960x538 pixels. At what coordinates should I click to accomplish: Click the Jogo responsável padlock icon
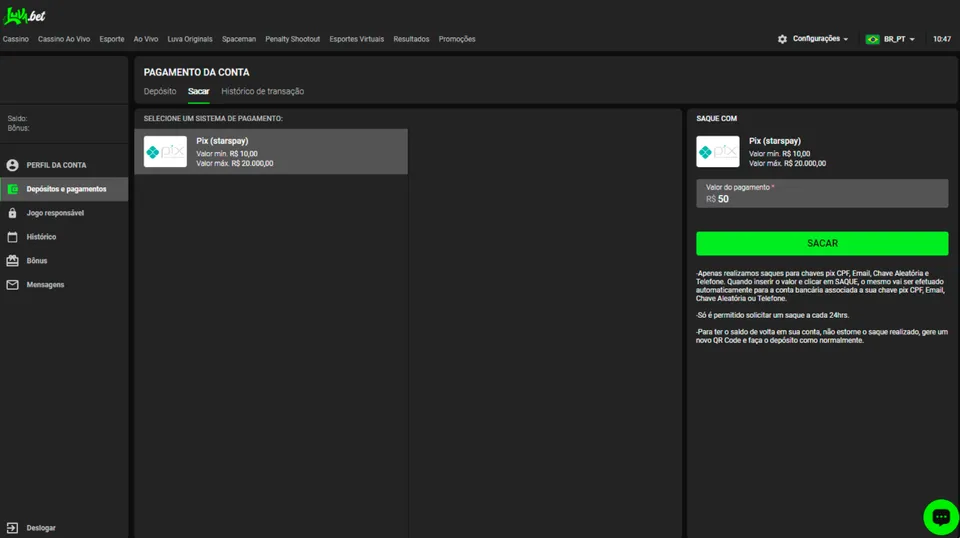(13, 213)
